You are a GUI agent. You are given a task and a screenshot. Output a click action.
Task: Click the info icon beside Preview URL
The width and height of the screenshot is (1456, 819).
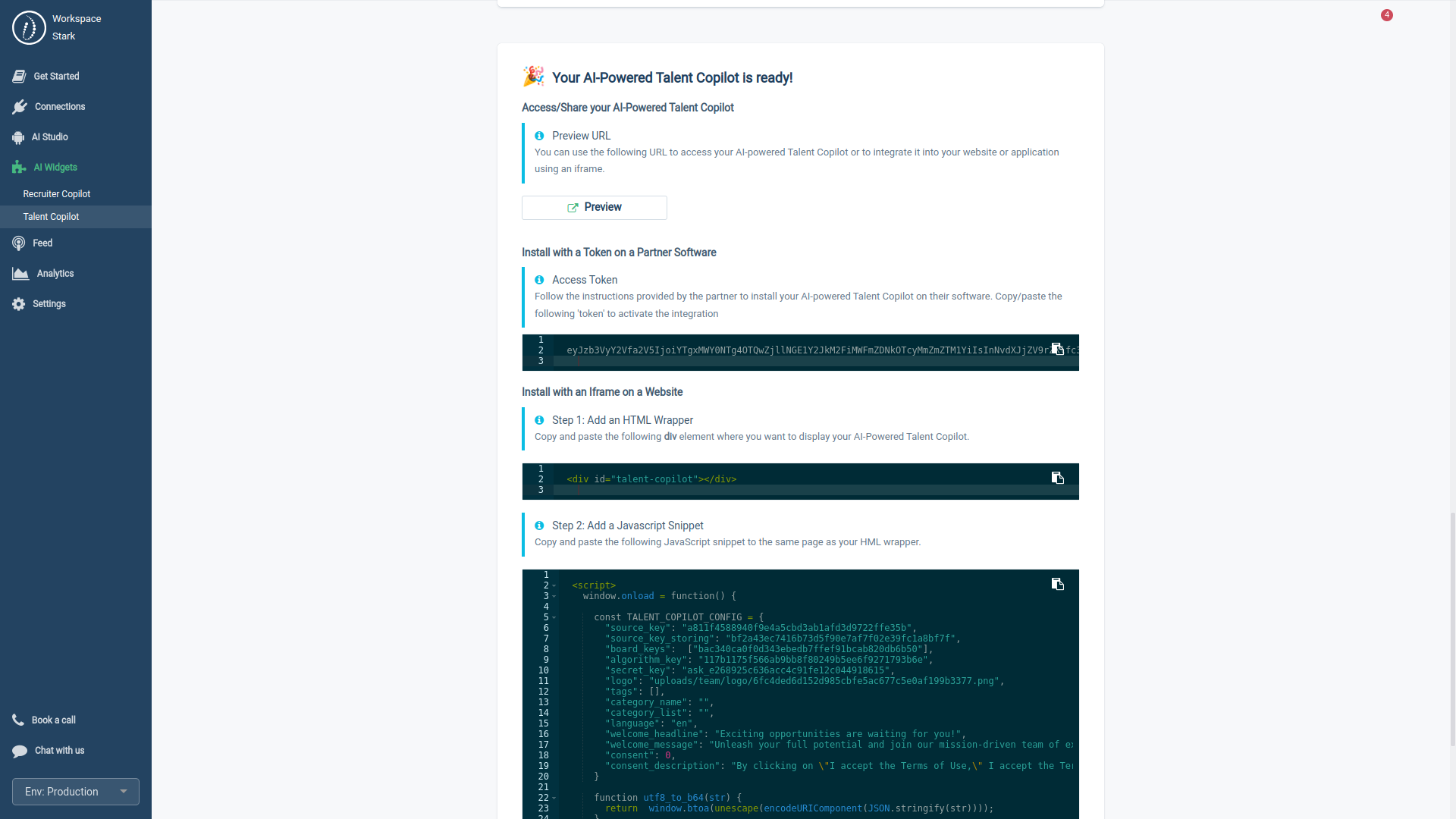coord(539,135)
